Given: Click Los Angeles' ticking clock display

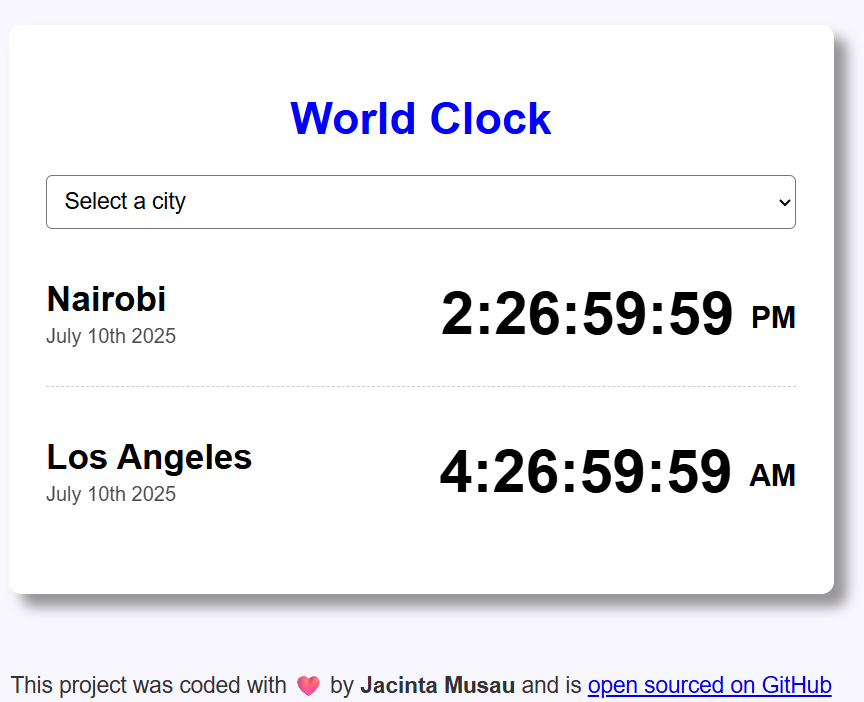Looking at the screenshot, I should pos(585,472).
